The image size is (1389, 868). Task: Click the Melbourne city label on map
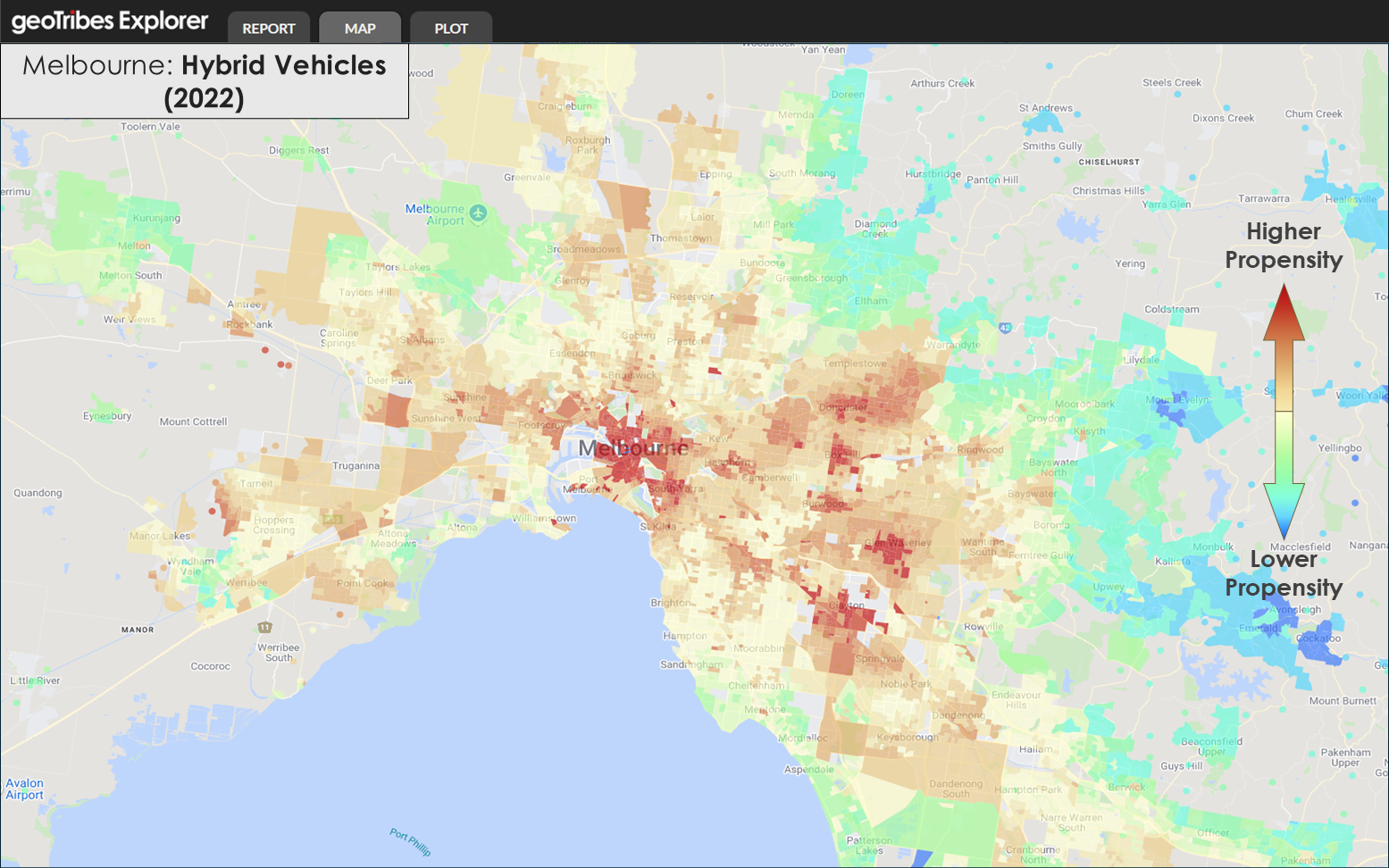point(633,447)
